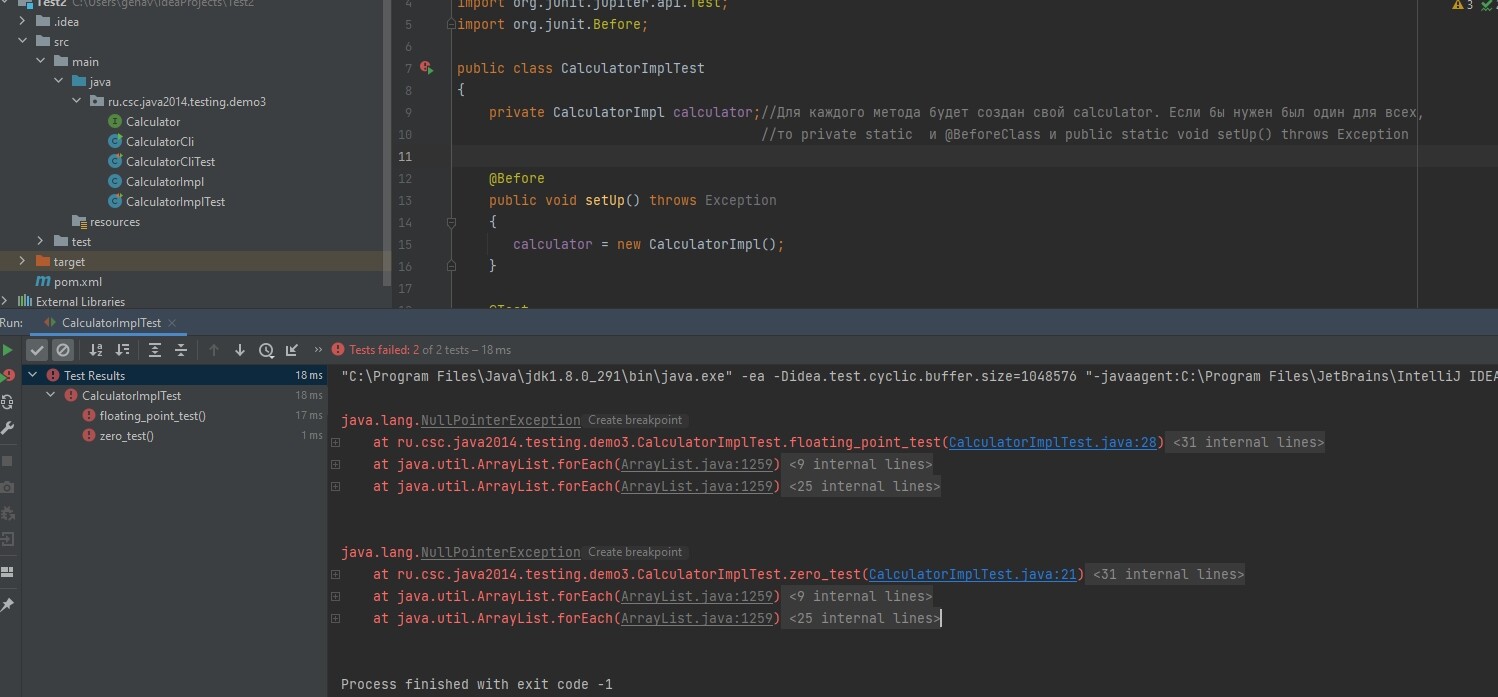Click second Create breakpoint hint
1498x697 pixels.
pyautogui.click(x=635, y=552)
